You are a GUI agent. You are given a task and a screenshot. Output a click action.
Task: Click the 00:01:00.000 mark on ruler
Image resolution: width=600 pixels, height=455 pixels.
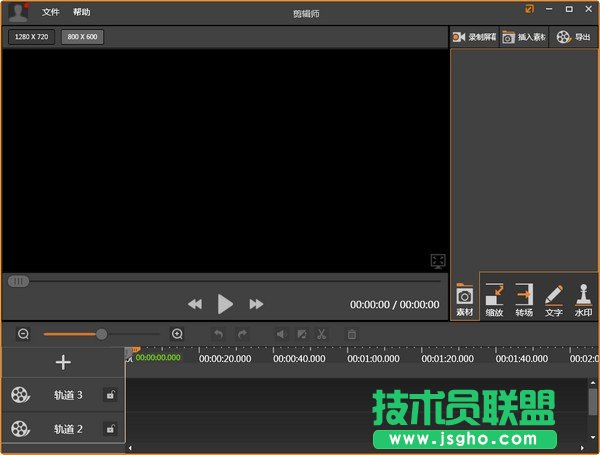click(373, 359)
